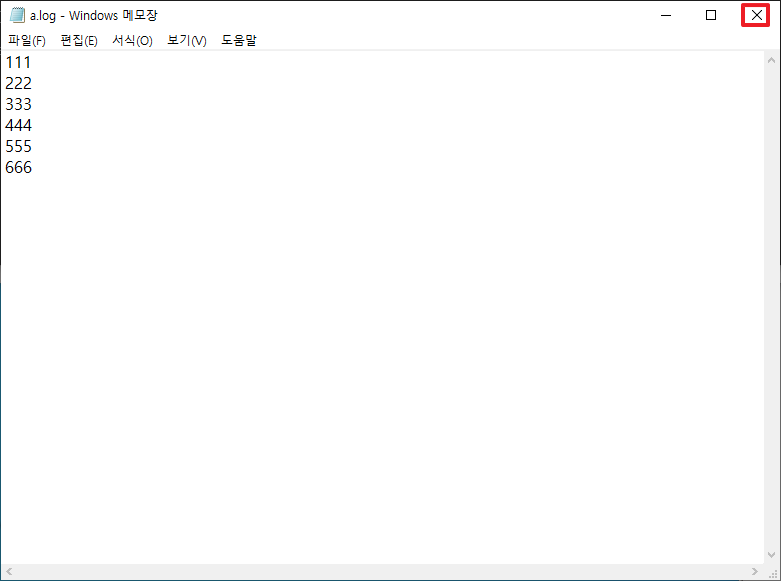Place the cursor on line 555
This screenshot has width=781, height=581.
click(18, 146)
